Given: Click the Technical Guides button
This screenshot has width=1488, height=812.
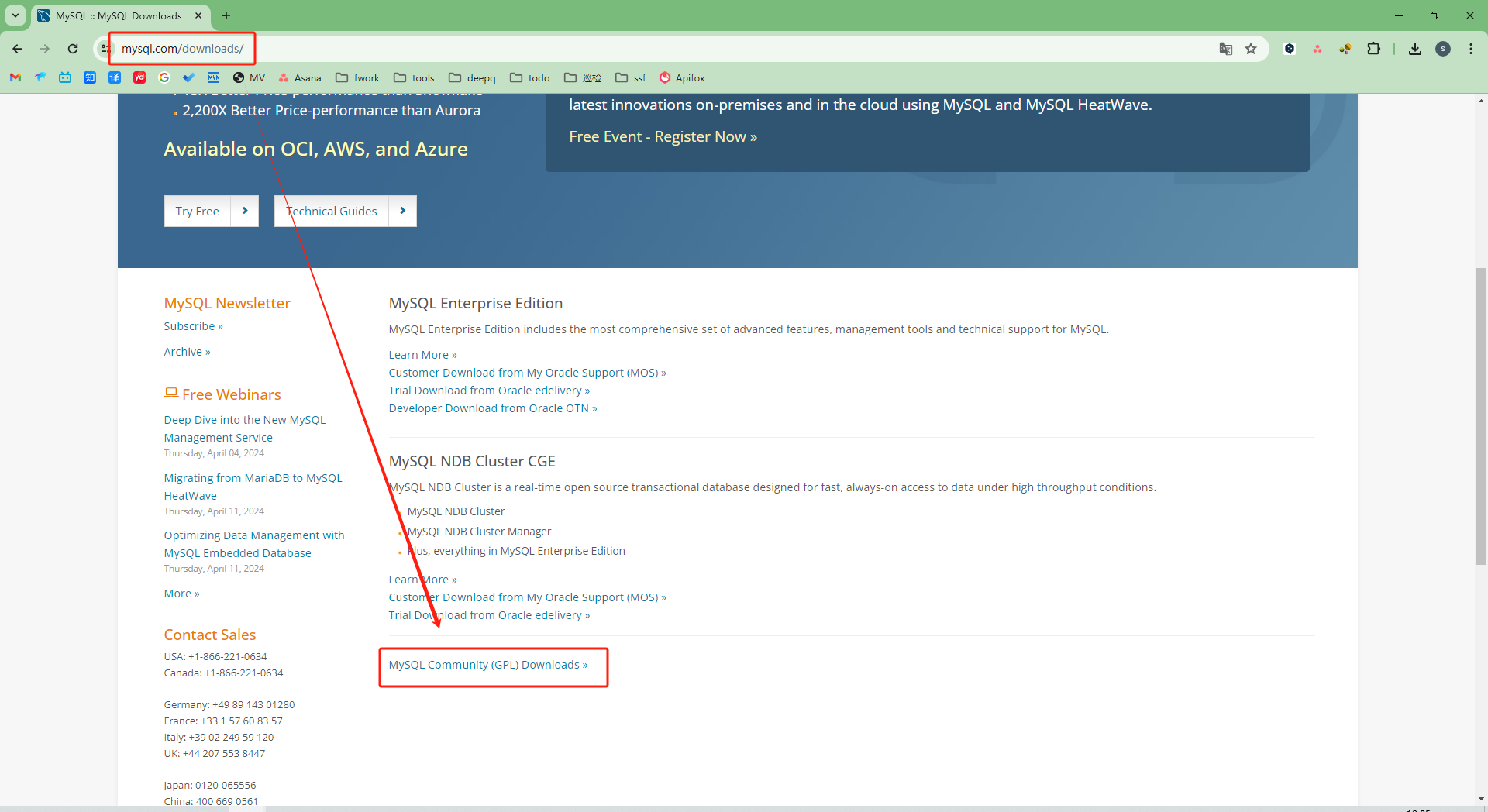Looking at the screenshot, I should coord(346,211).
